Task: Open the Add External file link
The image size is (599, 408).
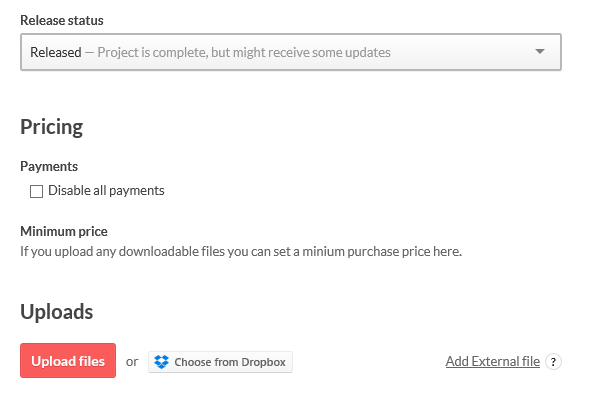Action: (x=492, y=361)
